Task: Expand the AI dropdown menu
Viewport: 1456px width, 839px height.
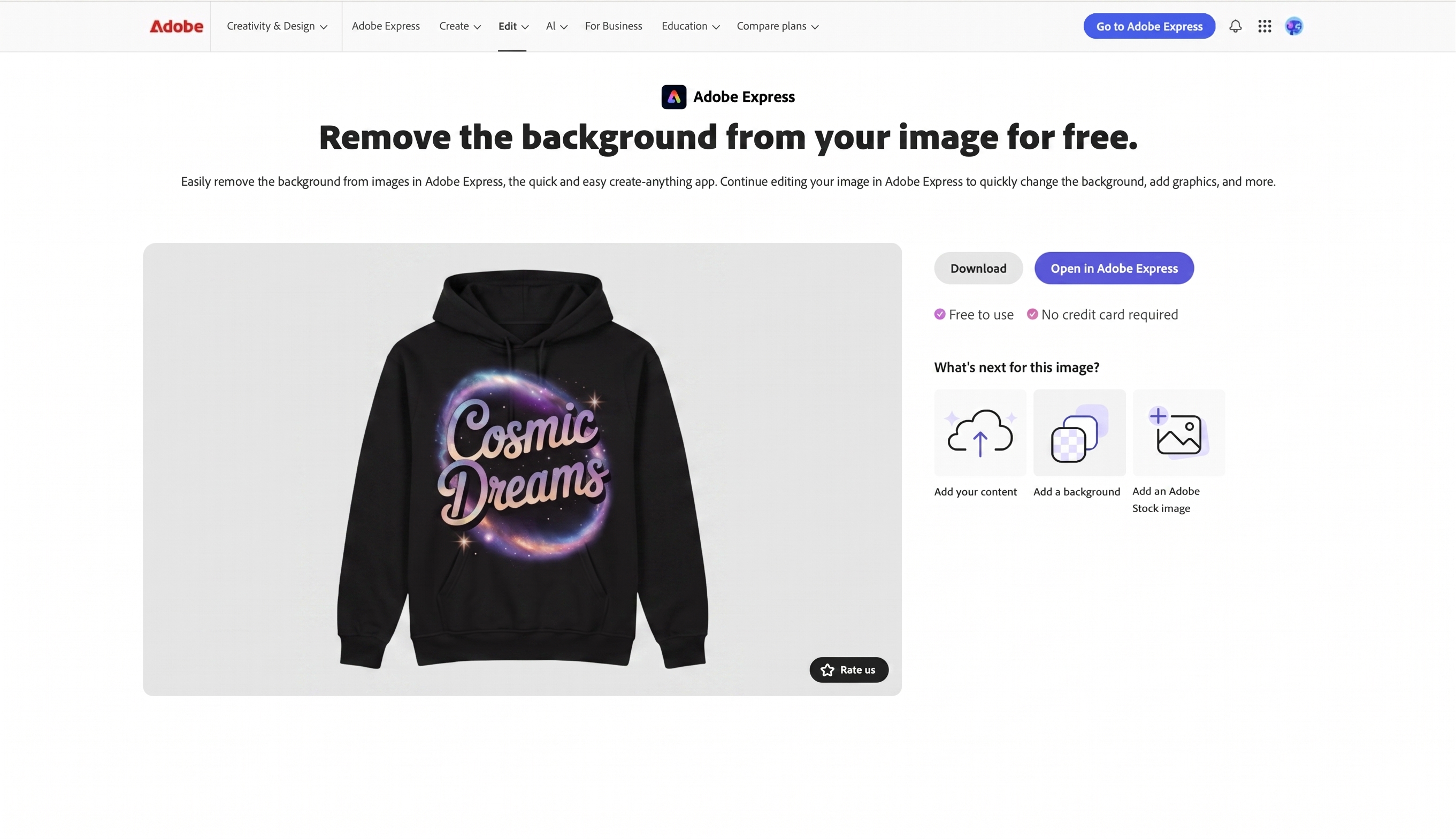Action: (x=556, y=27)
